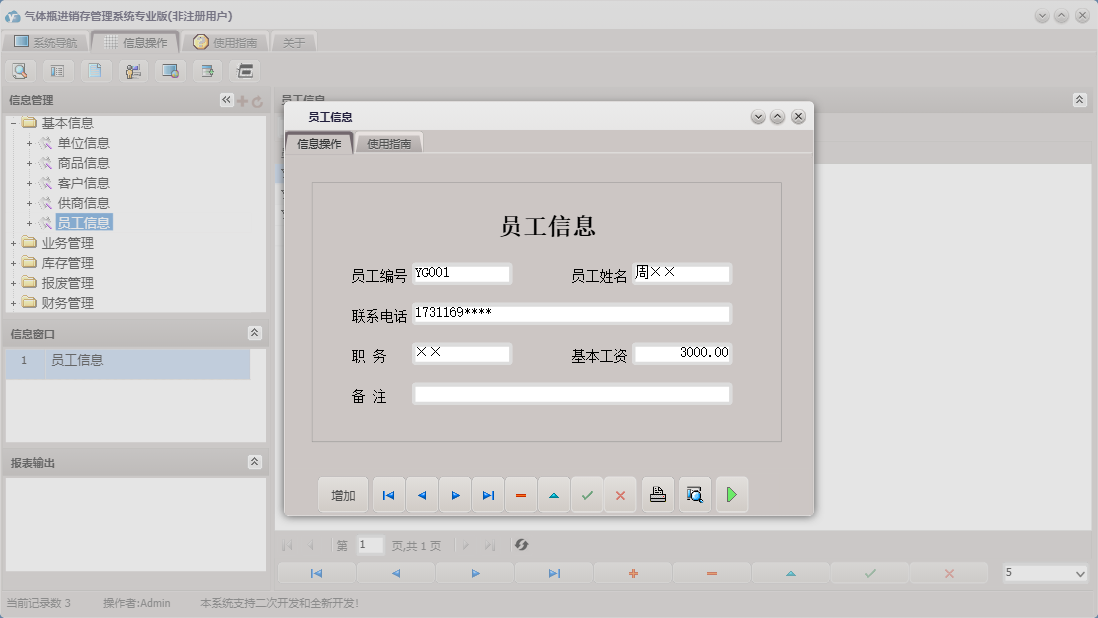Select the query tool on the main toolbar
Screen dimensions: 1098x618
pyautogui.click(x=20, y=70)
